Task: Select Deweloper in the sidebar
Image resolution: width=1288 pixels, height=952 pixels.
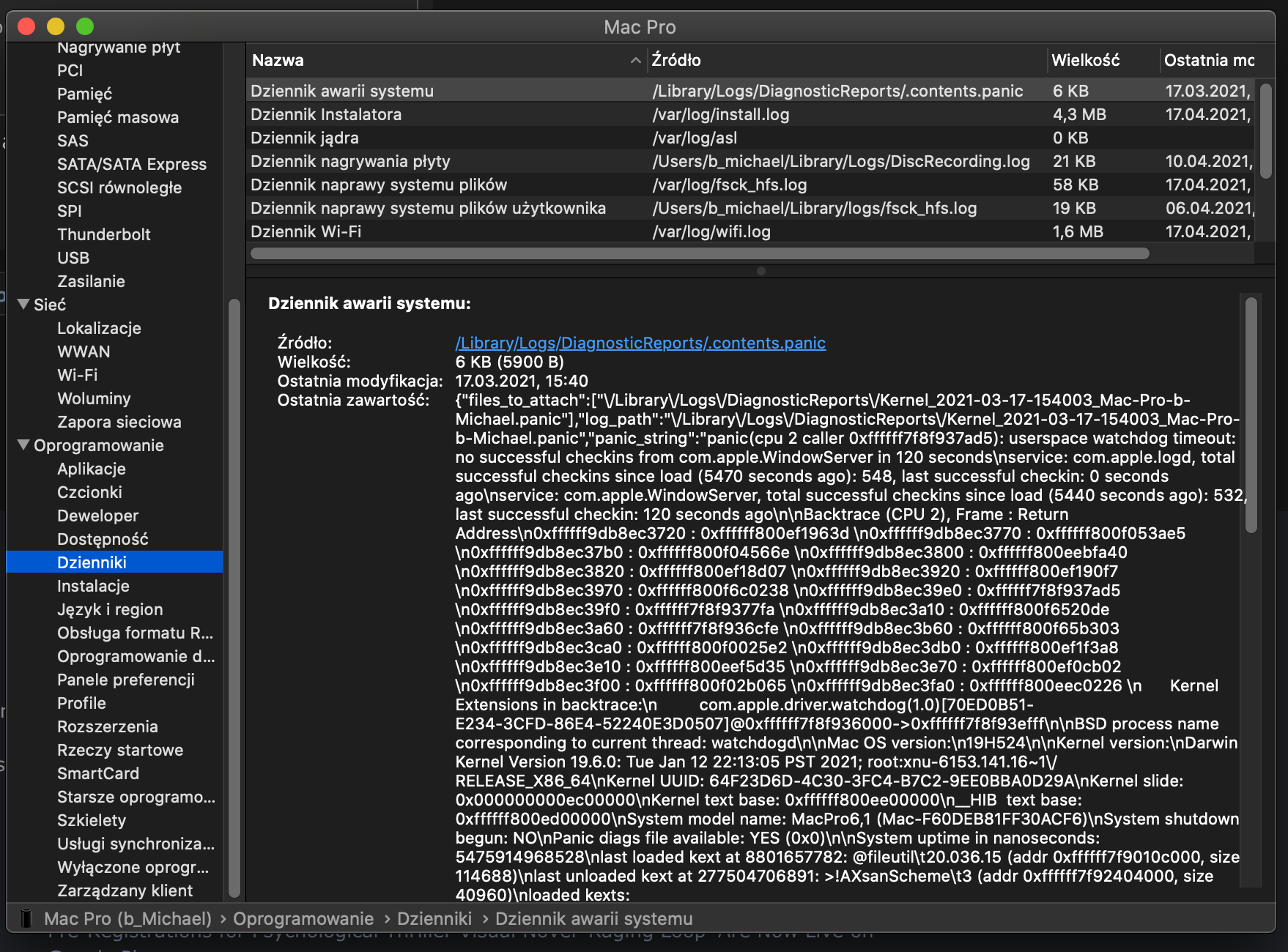Action: [x=97, y=516]
